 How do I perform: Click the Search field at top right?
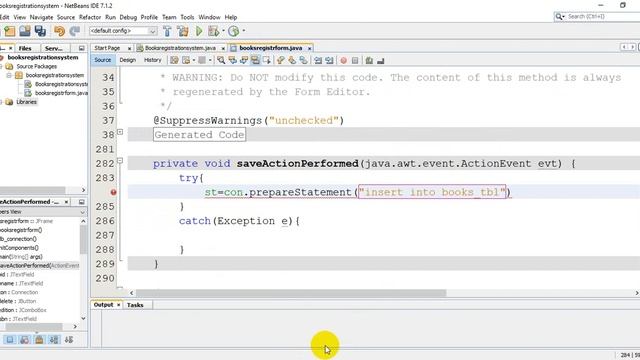[x=602, y=16]
